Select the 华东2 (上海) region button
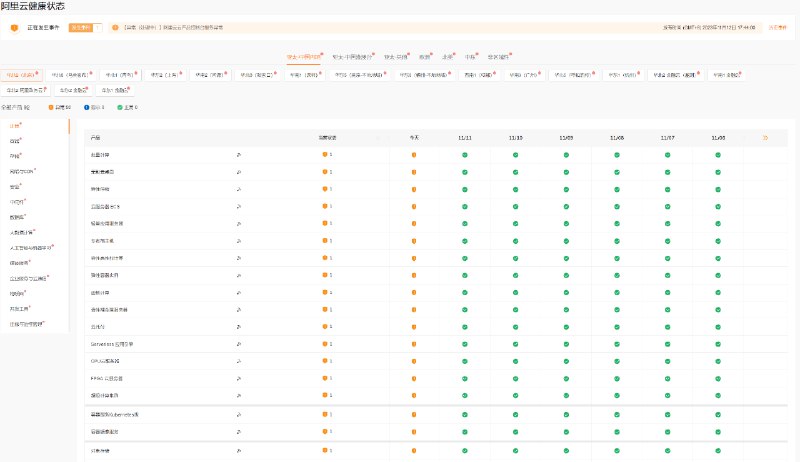This screenshot has width=800, height=462. pyautogui.click(x=165, y=75)
